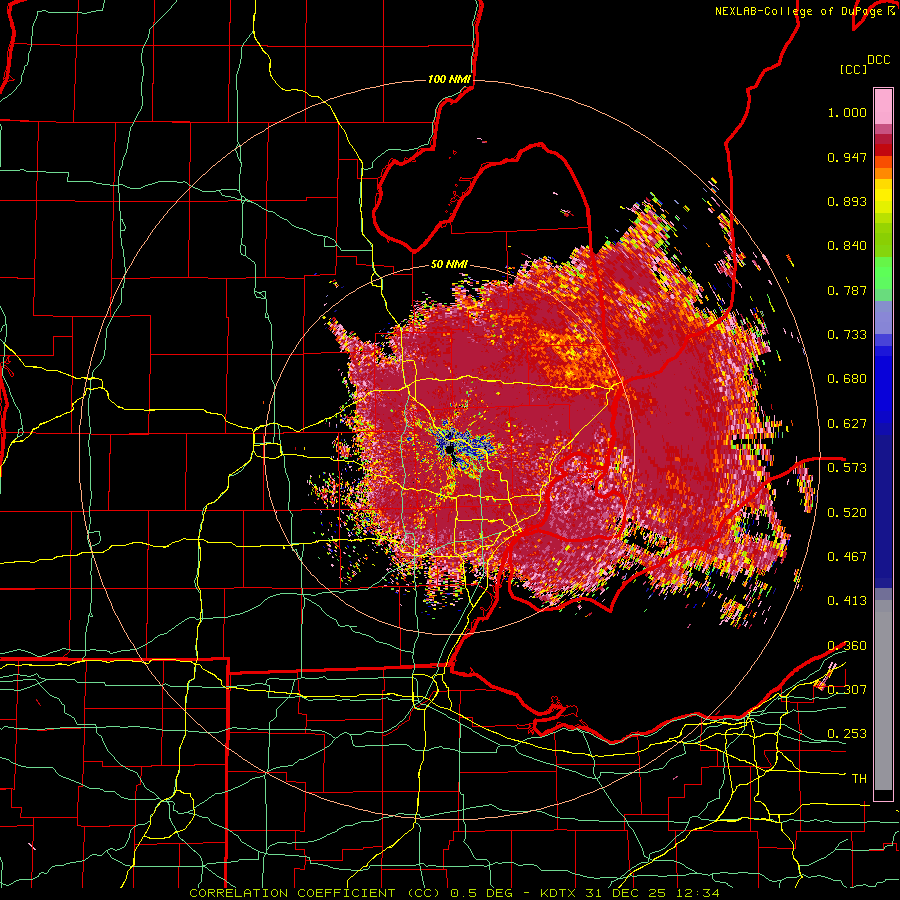Select the 0.253 scale value
The image size is (900, 900).
pos(847,734)
